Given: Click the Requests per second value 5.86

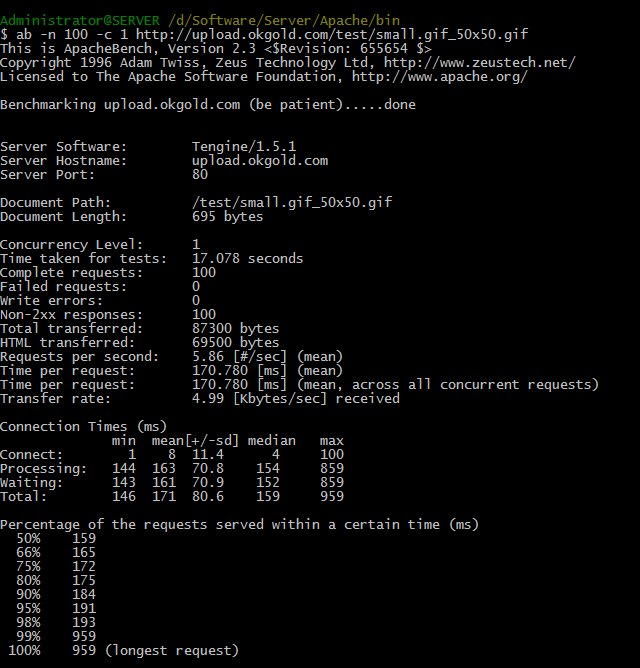Looking at the screenshot, I should [x=208, y=357].
